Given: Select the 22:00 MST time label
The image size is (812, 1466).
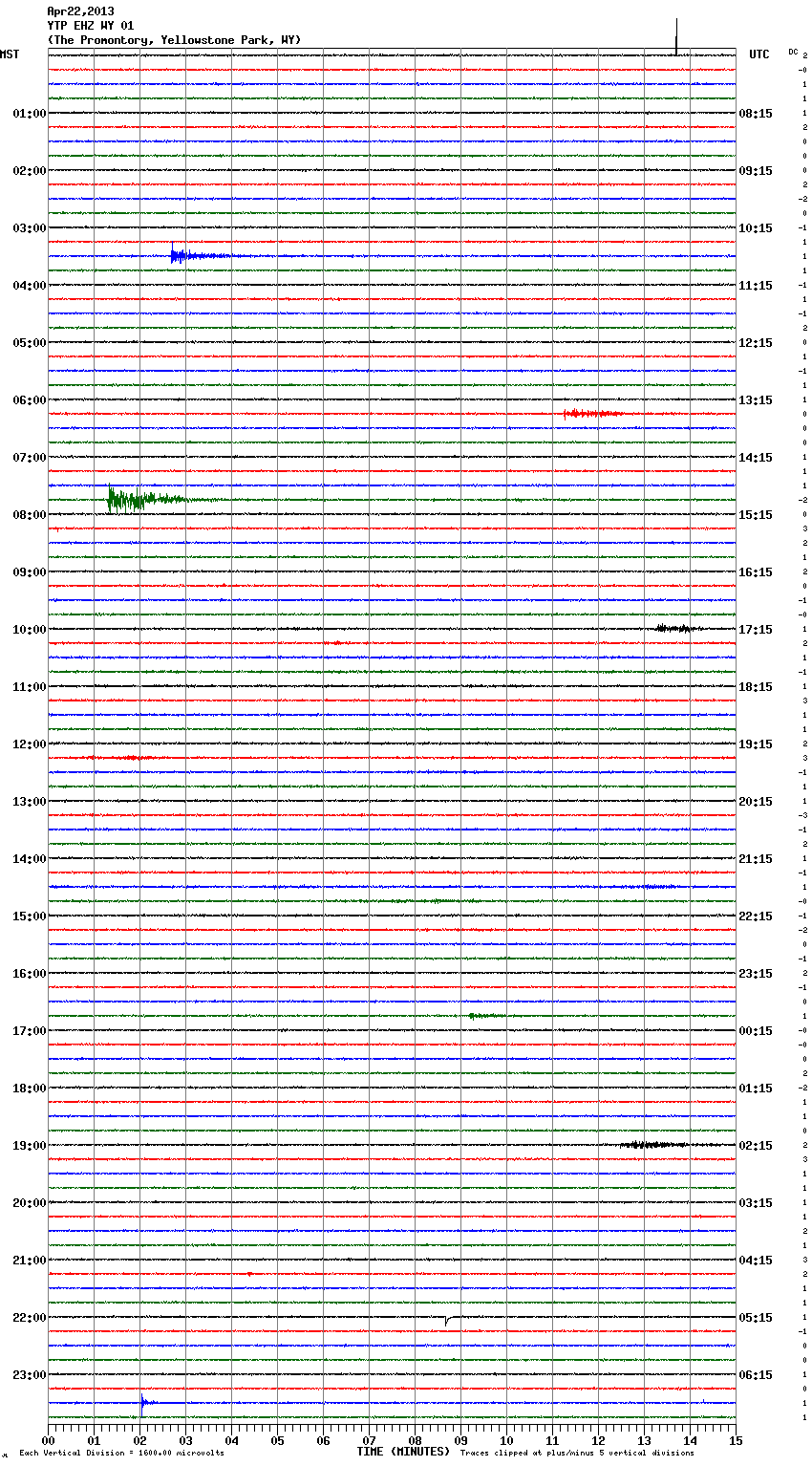Looking at the screenshot, I should click(x=30, y=1318).
